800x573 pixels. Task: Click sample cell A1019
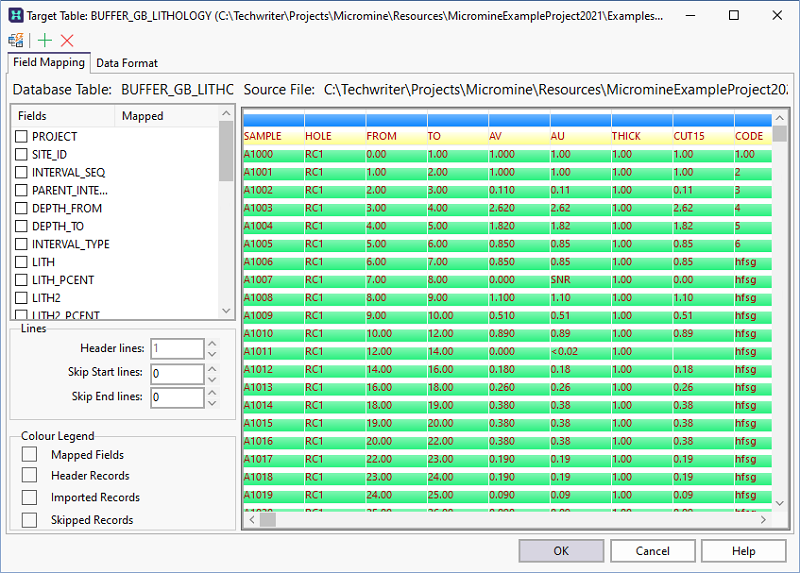273,495
